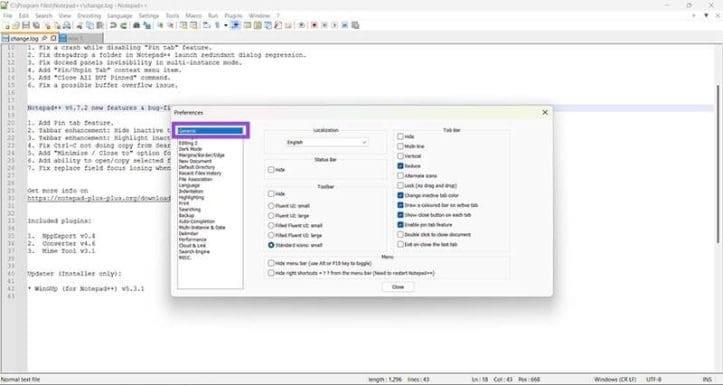Zoom in using the toolbar icon

click(x=160, y=25)
